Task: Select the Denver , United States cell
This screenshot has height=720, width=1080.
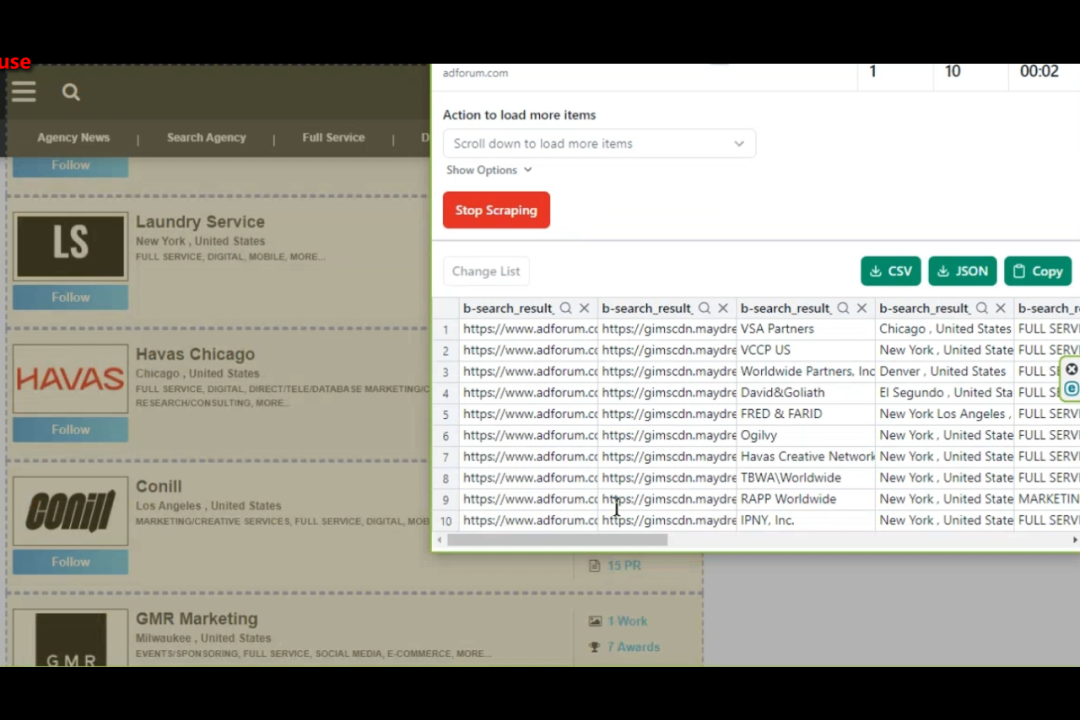Action: 945,372
